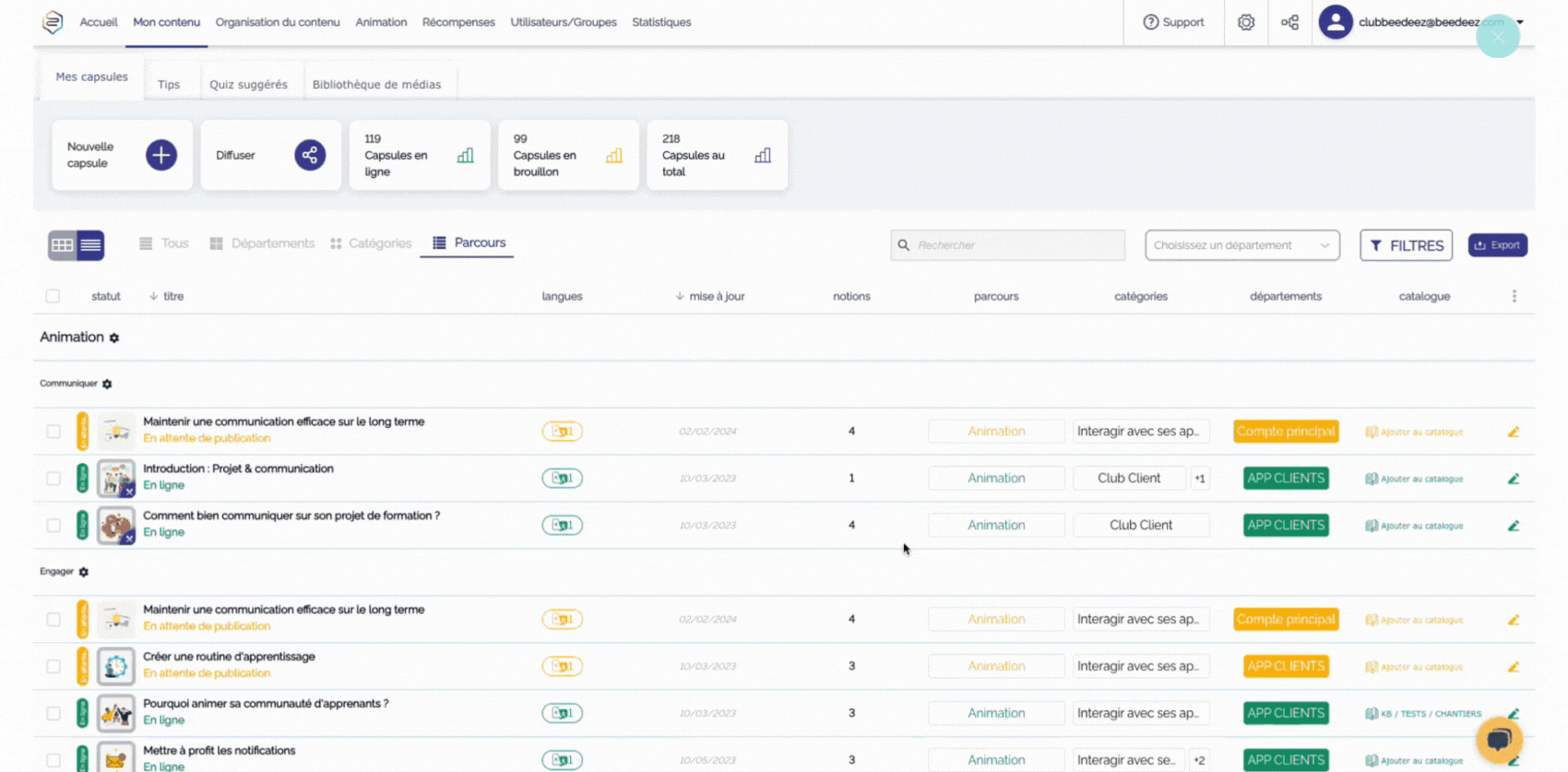Click the FILTRES button
The height and width of the screenshot is (772, 1568).
(x=1406, y=245)
